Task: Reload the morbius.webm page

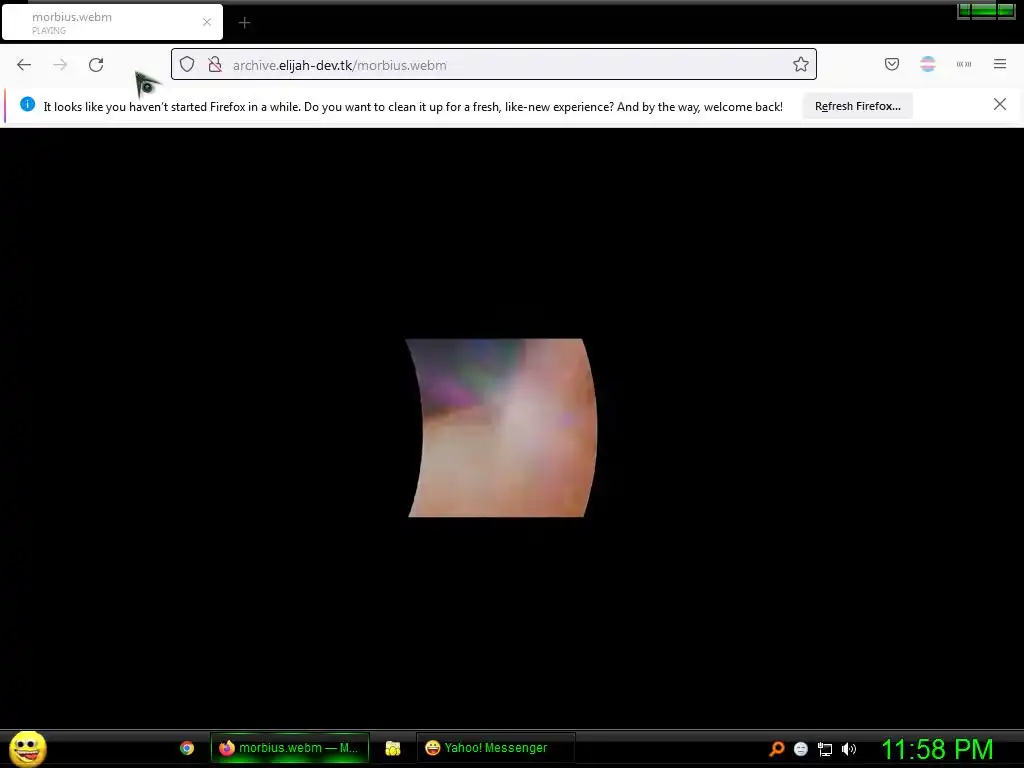Action: click(x=96, y=65)
